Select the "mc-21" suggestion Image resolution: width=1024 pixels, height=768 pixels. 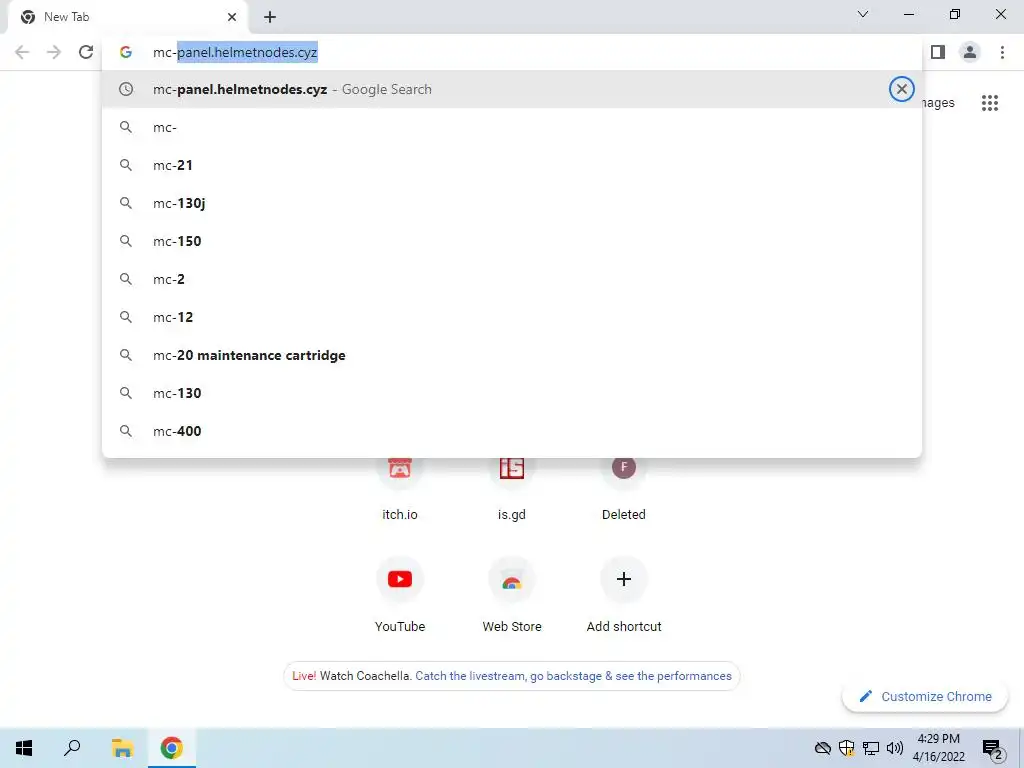pyautogui.click(x=512, y=165)
